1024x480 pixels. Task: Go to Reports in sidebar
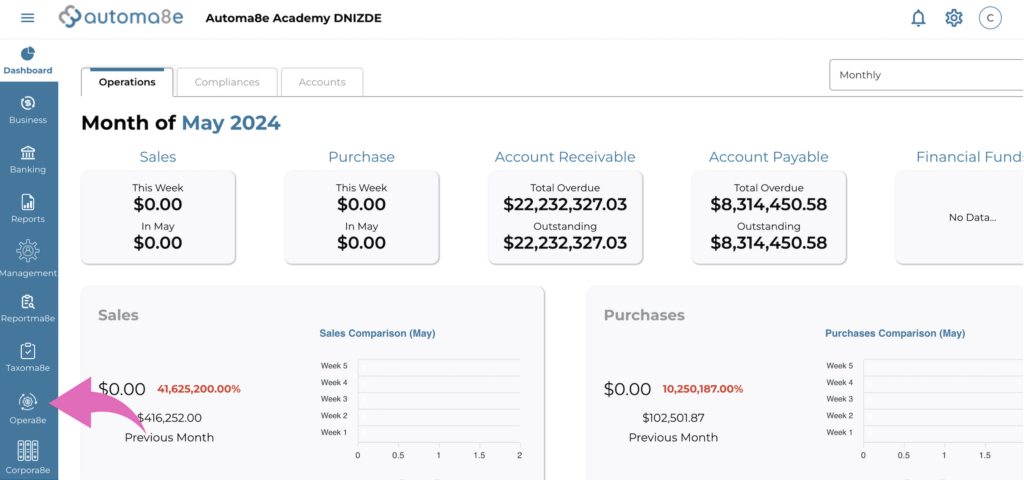click(x=28, y=209)
